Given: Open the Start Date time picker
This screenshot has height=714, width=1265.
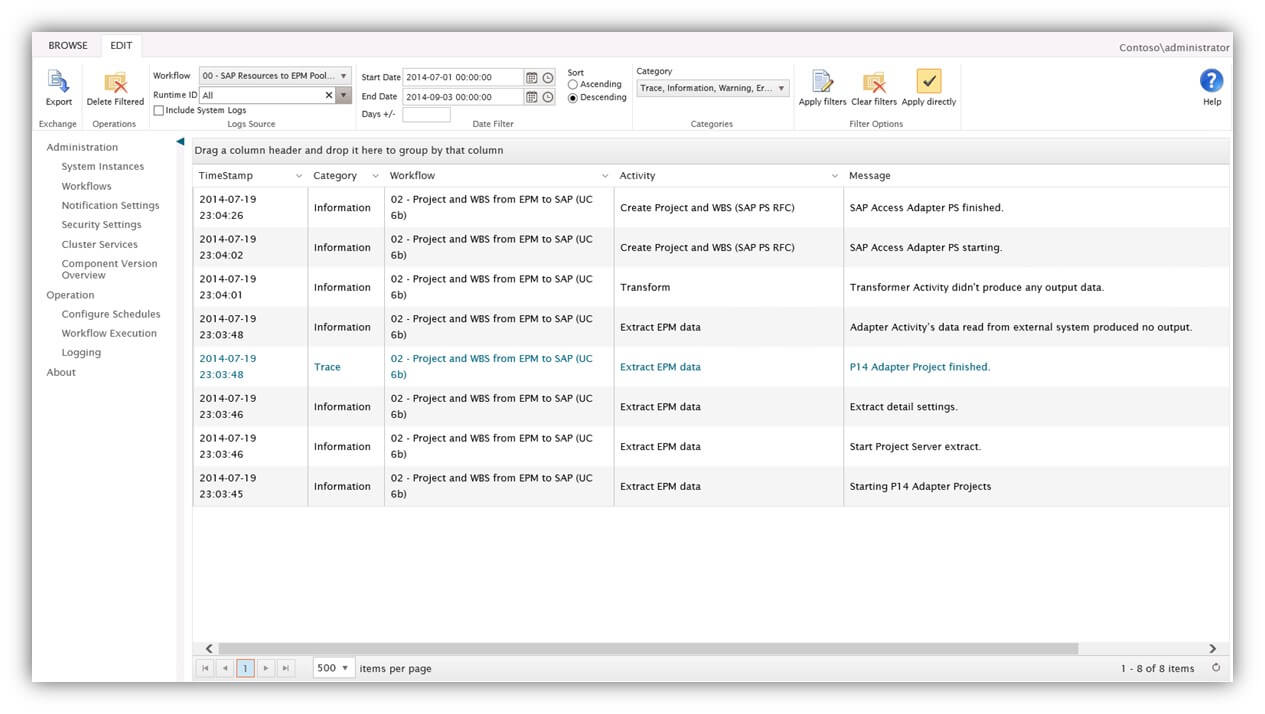Looking at the screenshot, I should pos(548,77).
